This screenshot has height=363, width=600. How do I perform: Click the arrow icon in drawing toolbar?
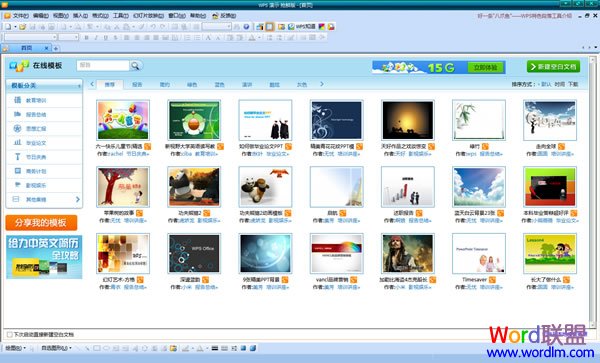(87, 348)
